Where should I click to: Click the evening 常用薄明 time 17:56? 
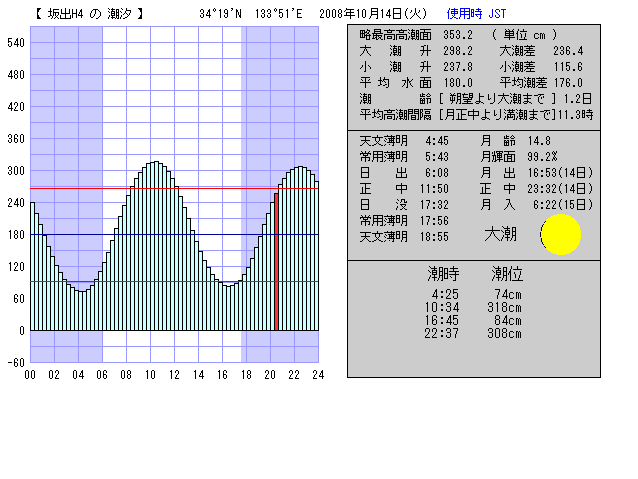pyautogui.click(x=434, y=221)
